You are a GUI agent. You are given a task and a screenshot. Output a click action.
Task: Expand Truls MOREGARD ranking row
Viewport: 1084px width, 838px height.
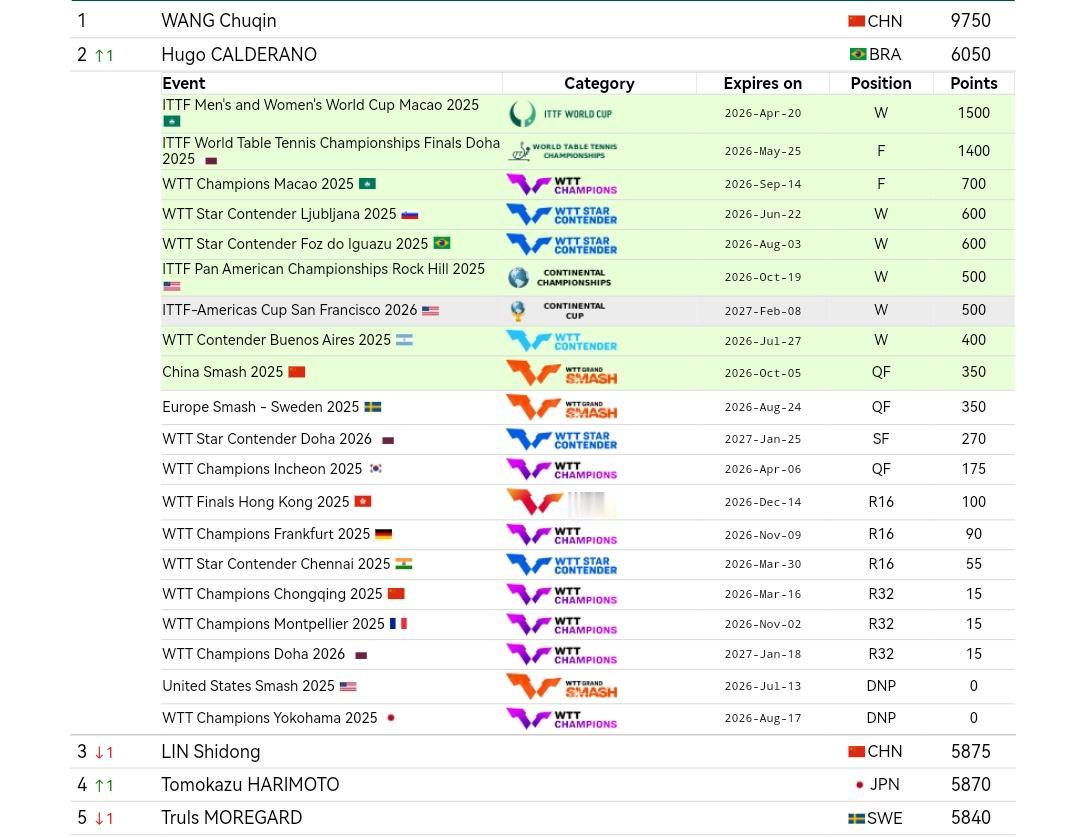[x=543, y=818]
